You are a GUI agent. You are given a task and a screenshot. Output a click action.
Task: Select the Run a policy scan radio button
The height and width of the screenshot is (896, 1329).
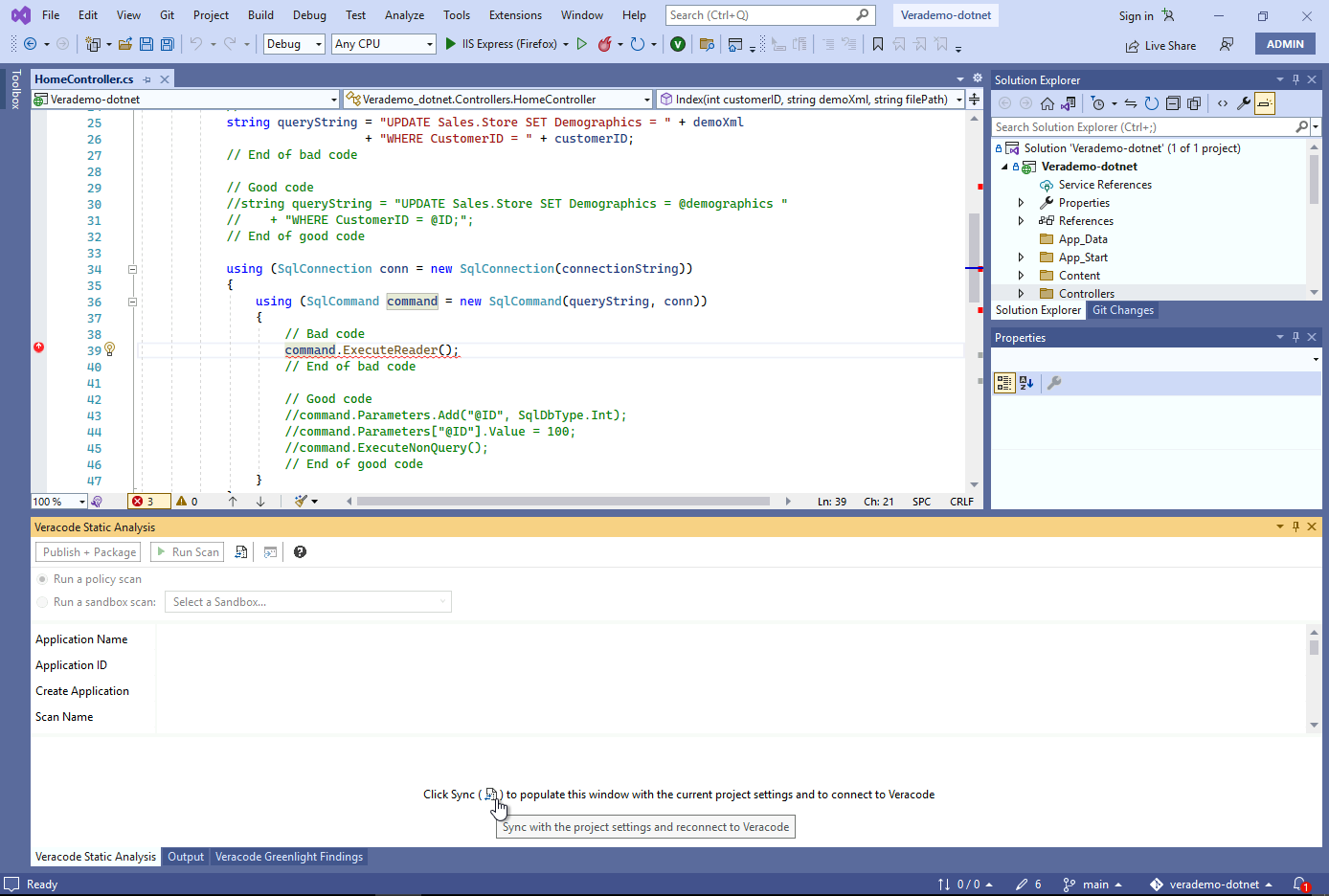pyautogui.click(x=42, y=579)
